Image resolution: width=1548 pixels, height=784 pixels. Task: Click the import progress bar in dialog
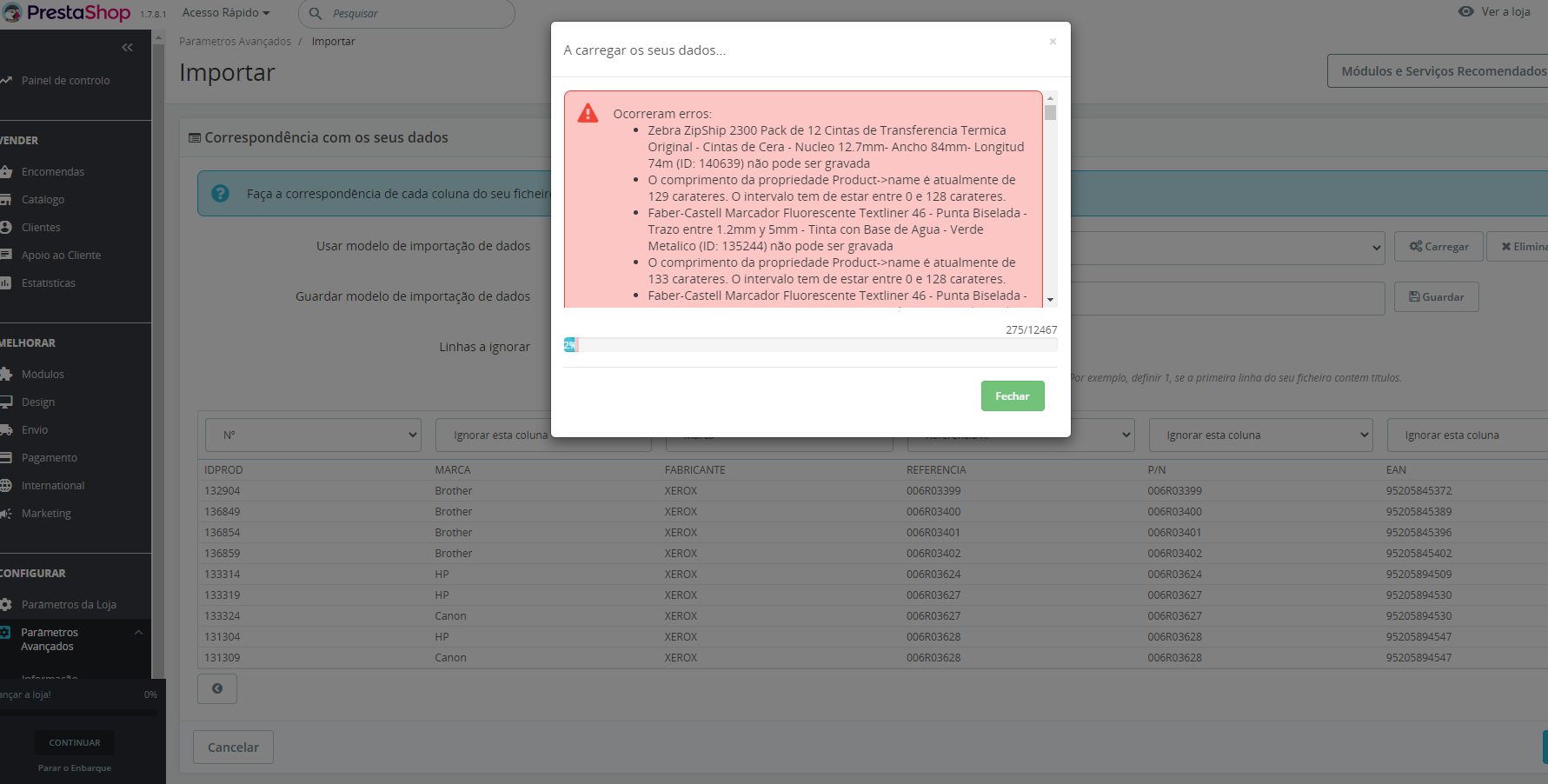pos(811,345)
